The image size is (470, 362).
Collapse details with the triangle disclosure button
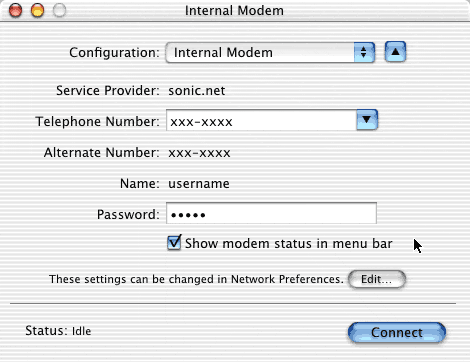395,52
